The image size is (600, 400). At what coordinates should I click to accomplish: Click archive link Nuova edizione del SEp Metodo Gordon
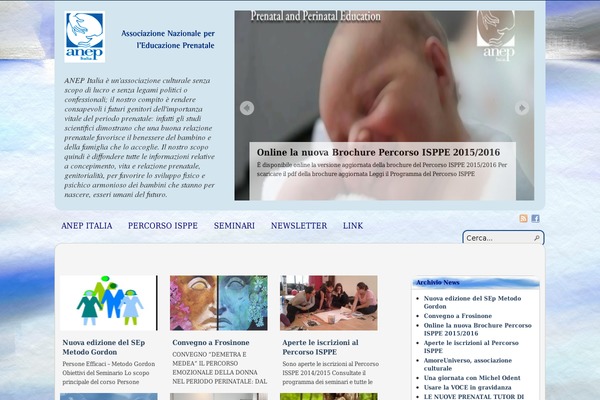pos(472,302)
